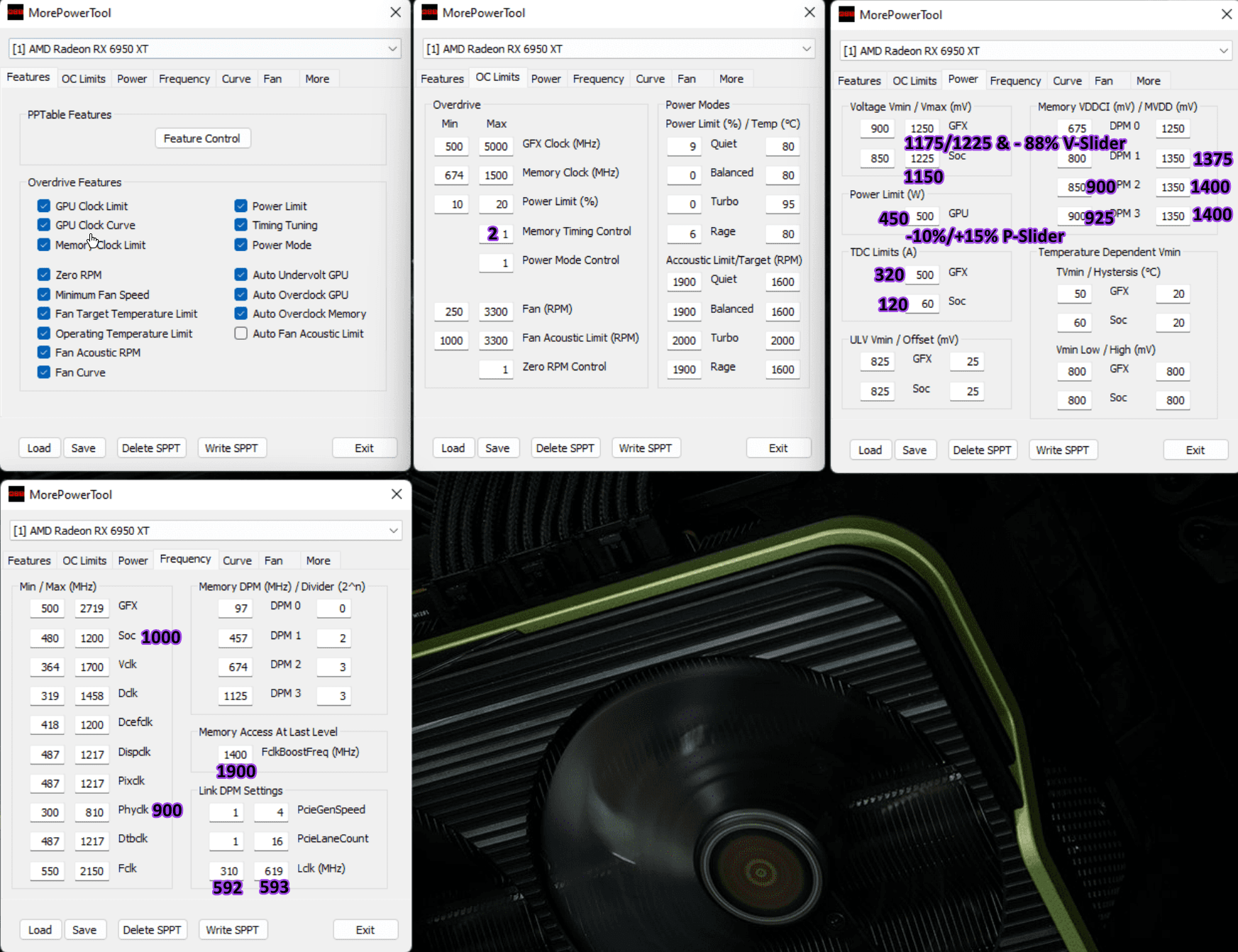Click Write SPPT in Power window
Viewport: 1238px width, 952px height.
1062,450
